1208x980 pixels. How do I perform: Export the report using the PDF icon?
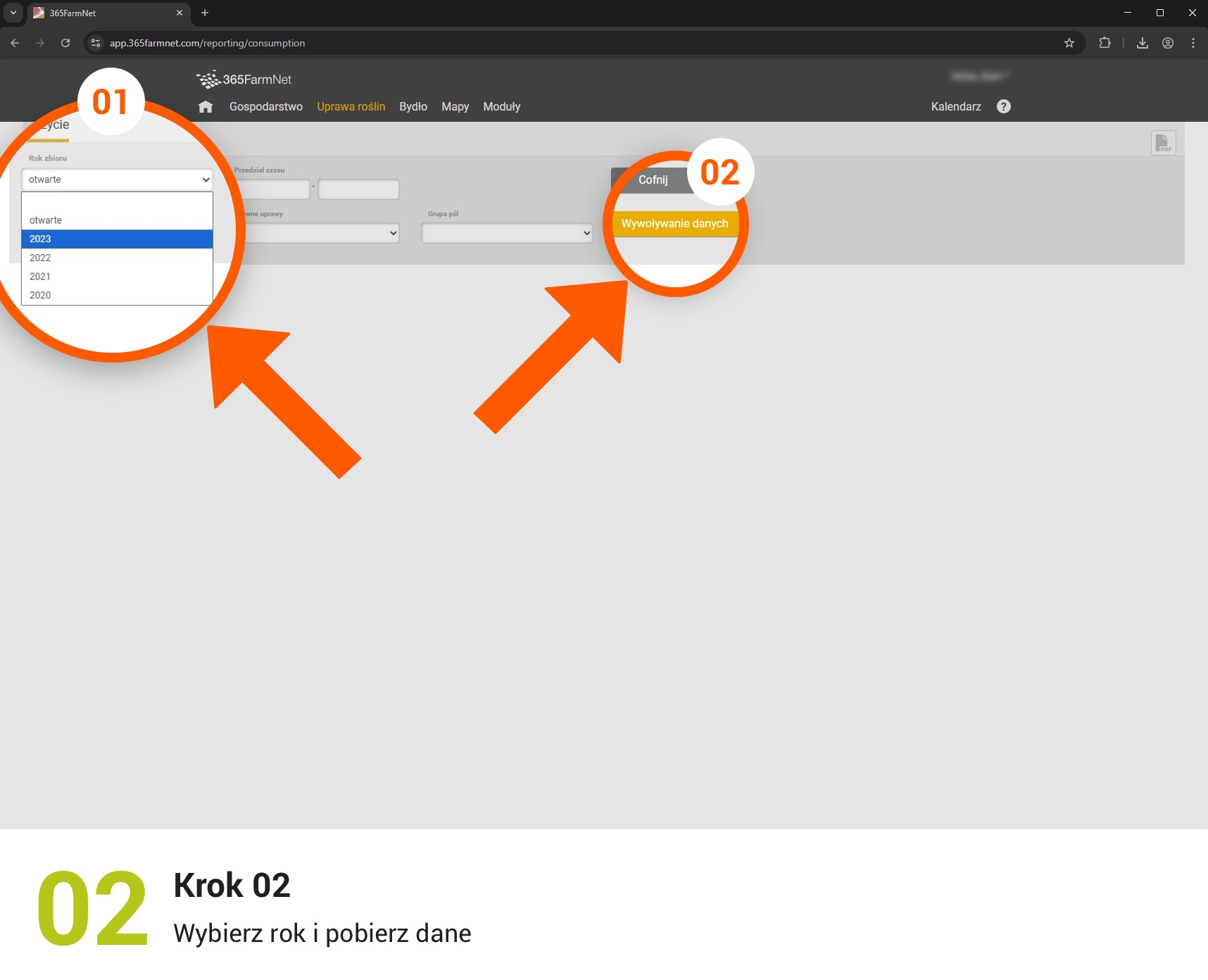click(x=1163, y=143)
